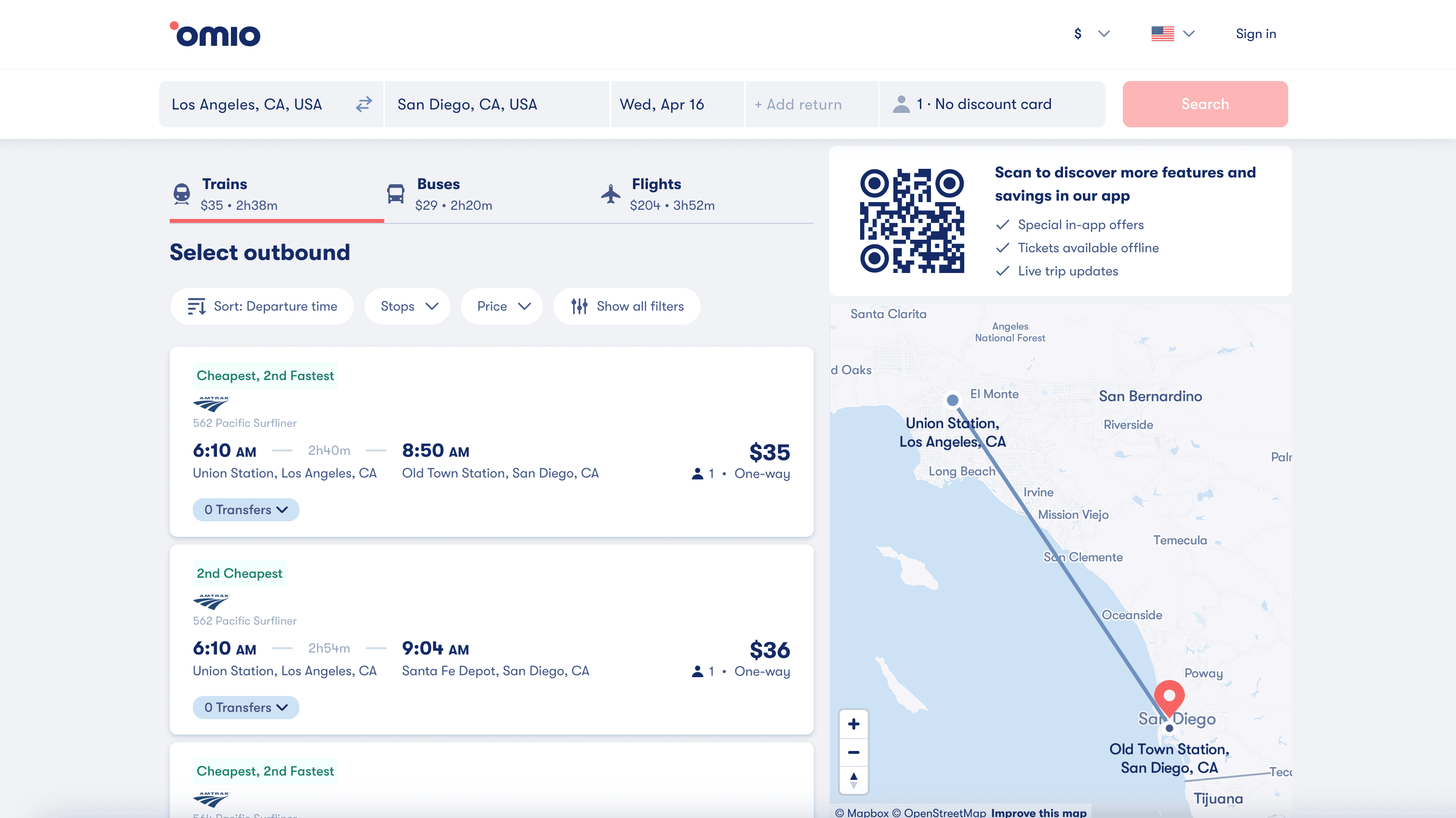Expand the language chevron next to flag
1456x818 pixels.
[1188, 34]
